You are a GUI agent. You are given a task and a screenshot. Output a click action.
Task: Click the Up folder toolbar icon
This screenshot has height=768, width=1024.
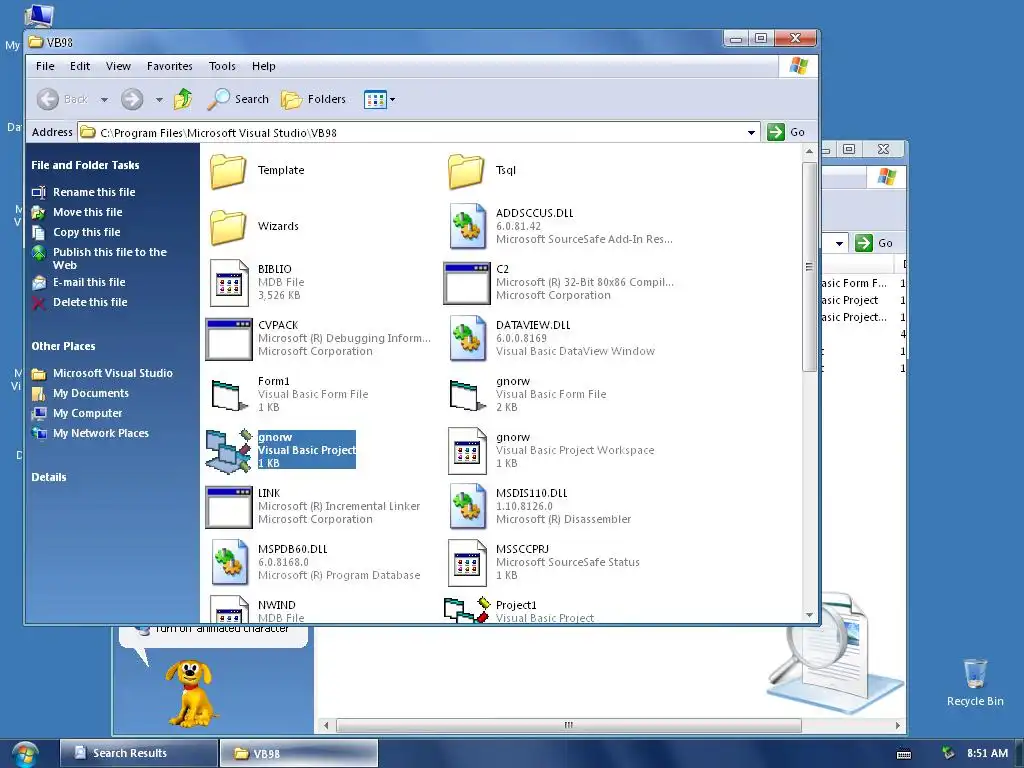tap(183, 99)
